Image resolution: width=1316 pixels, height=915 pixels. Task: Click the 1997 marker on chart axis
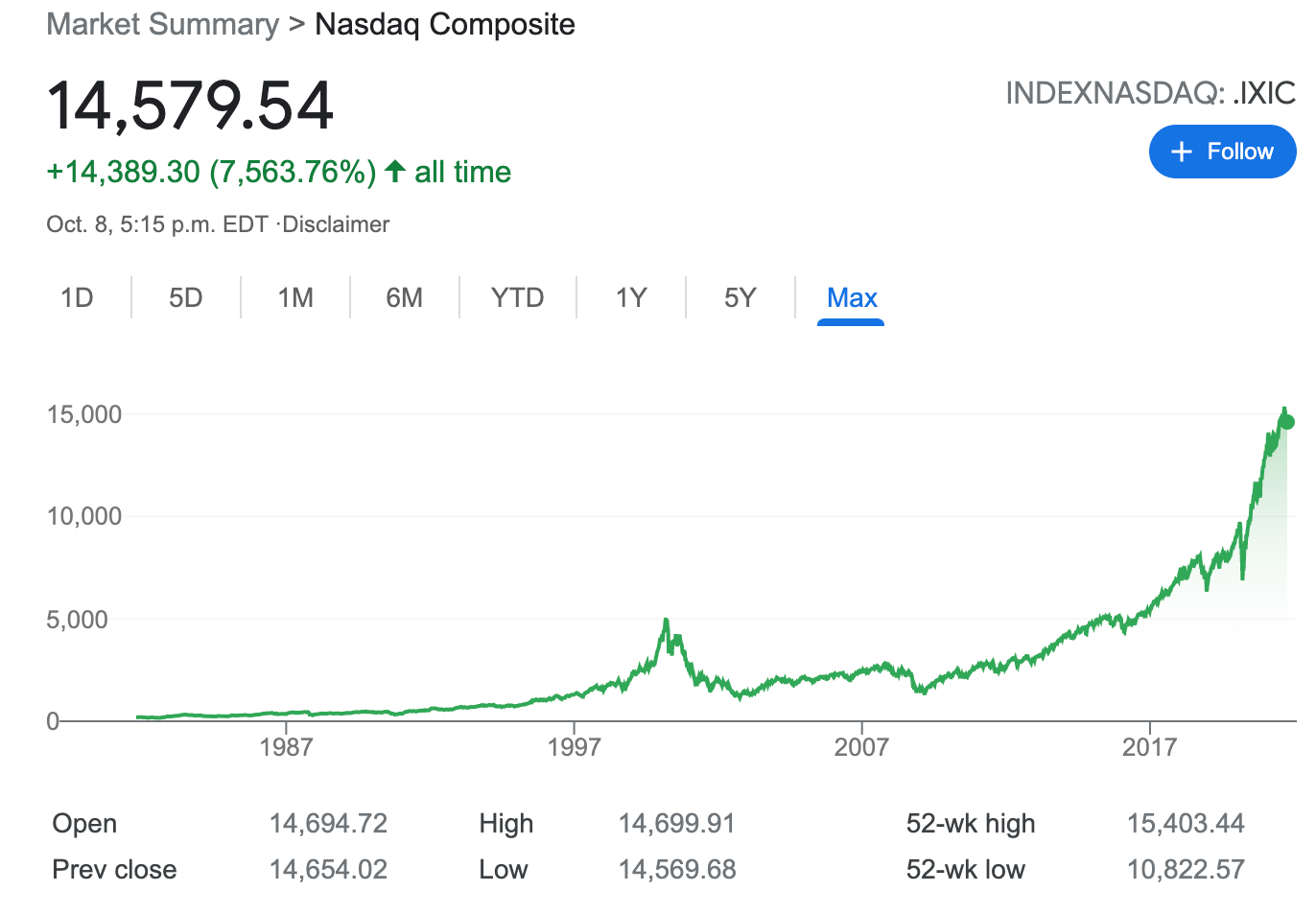(x=574, y=746)
